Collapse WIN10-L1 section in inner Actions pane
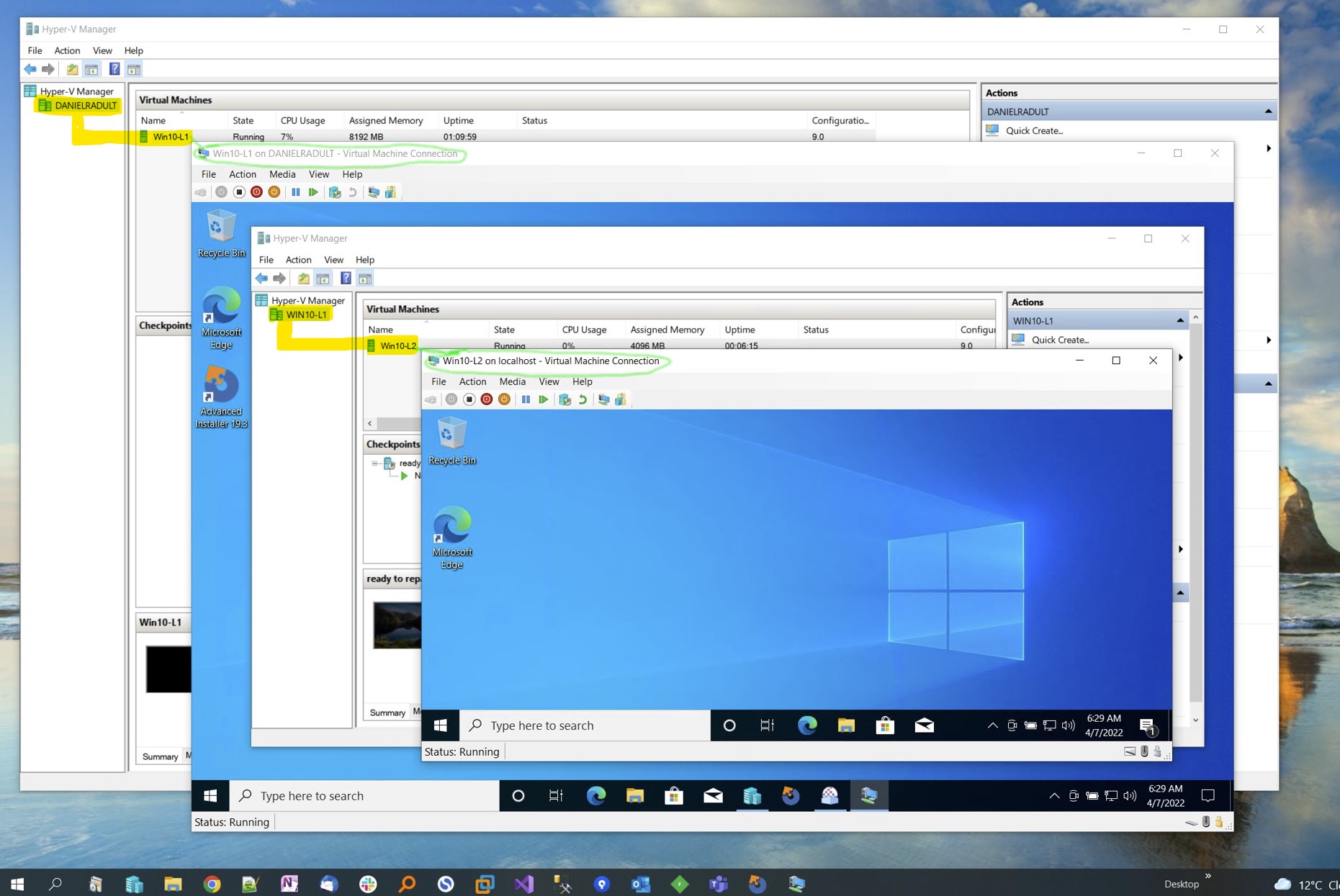This screenshot has height=896, width=1340. coord(1180,321)
